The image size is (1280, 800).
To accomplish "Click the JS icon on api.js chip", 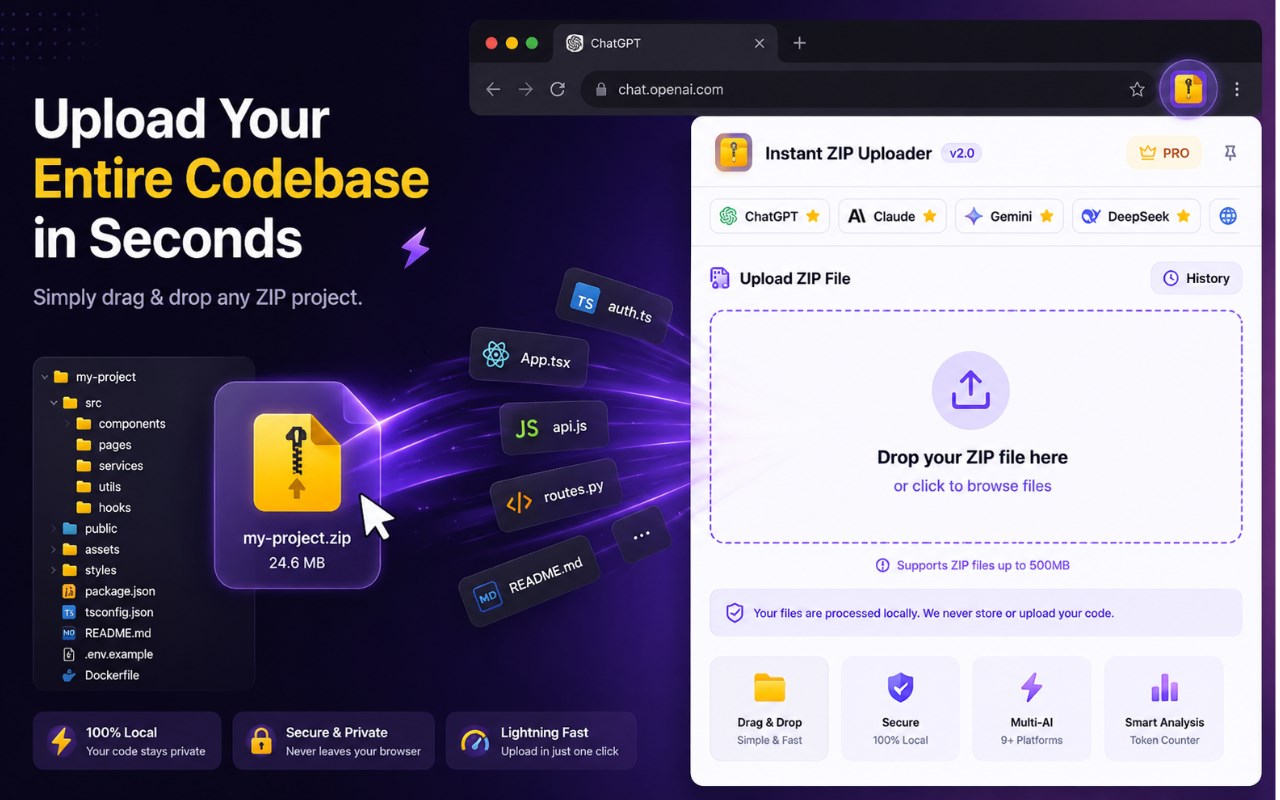I will (527, 428).
